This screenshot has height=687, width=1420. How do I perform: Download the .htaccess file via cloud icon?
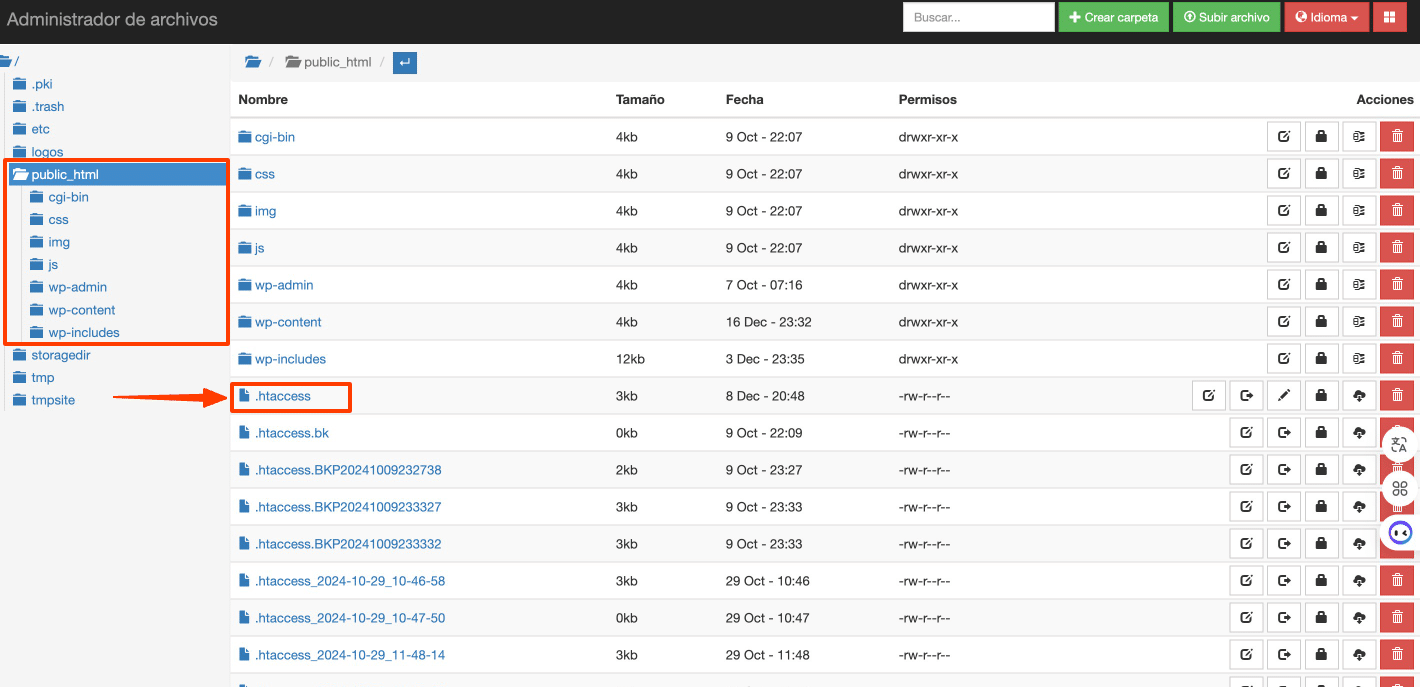(1359, 396)
